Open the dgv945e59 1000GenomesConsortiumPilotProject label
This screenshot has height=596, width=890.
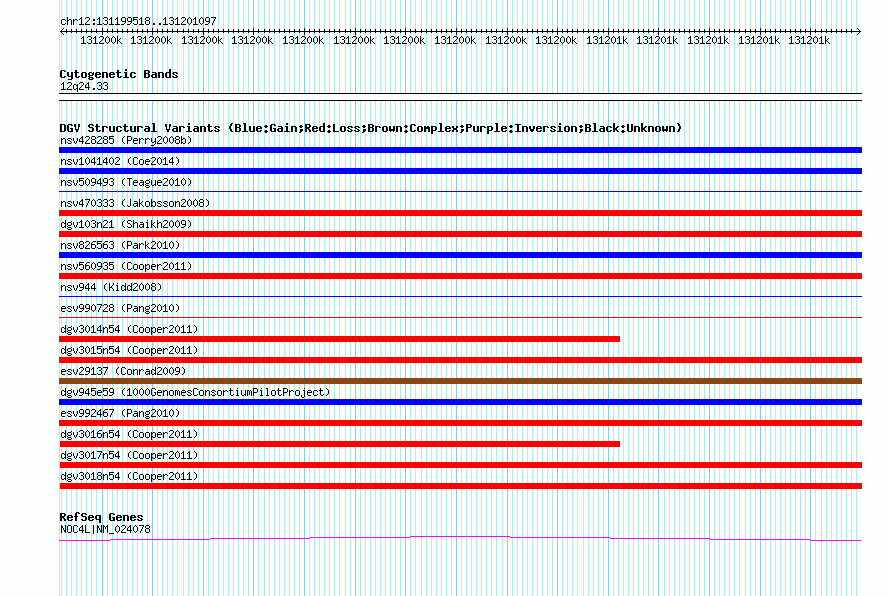195,392
